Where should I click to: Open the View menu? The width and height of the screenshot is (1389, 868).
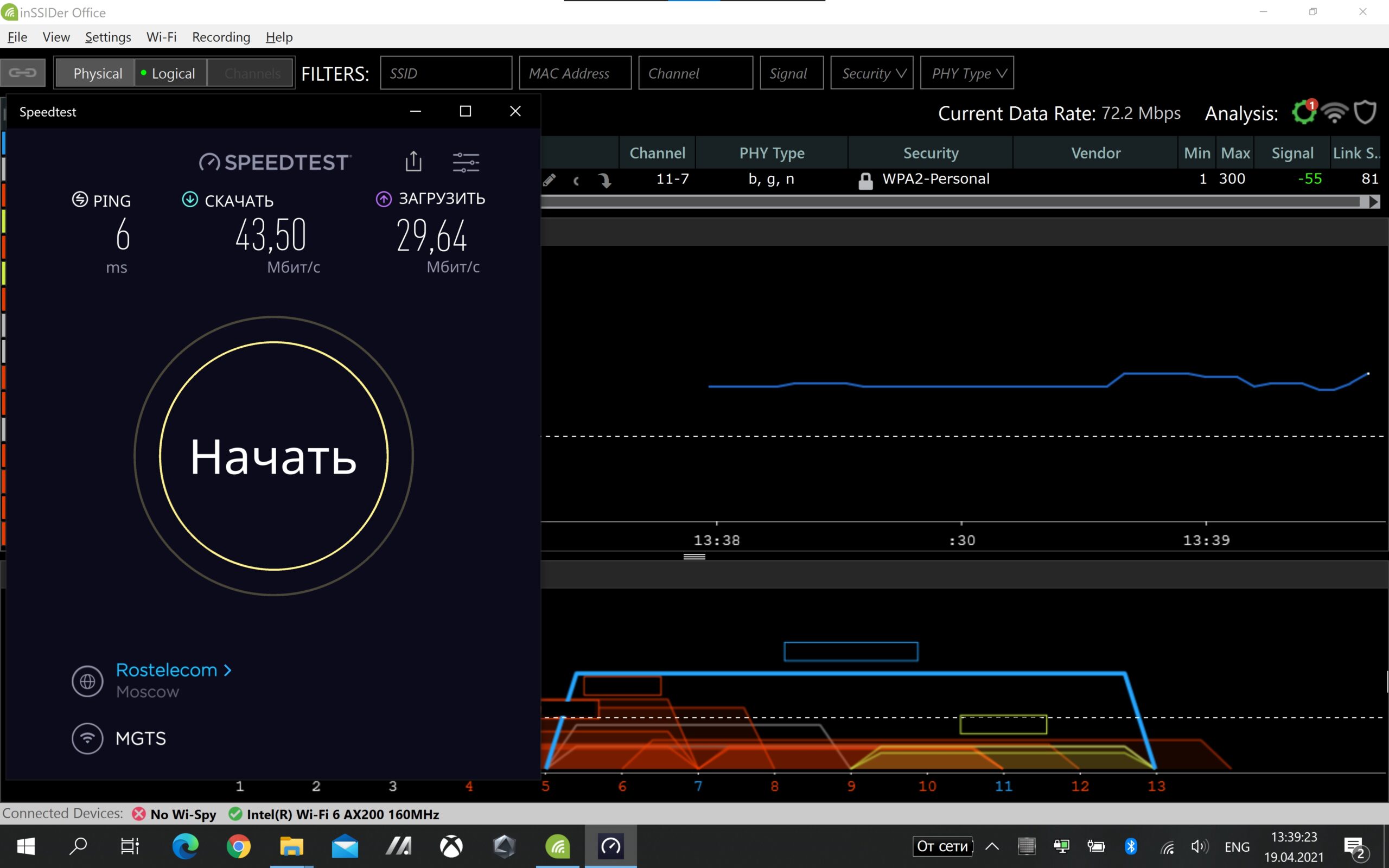(56, 37)
